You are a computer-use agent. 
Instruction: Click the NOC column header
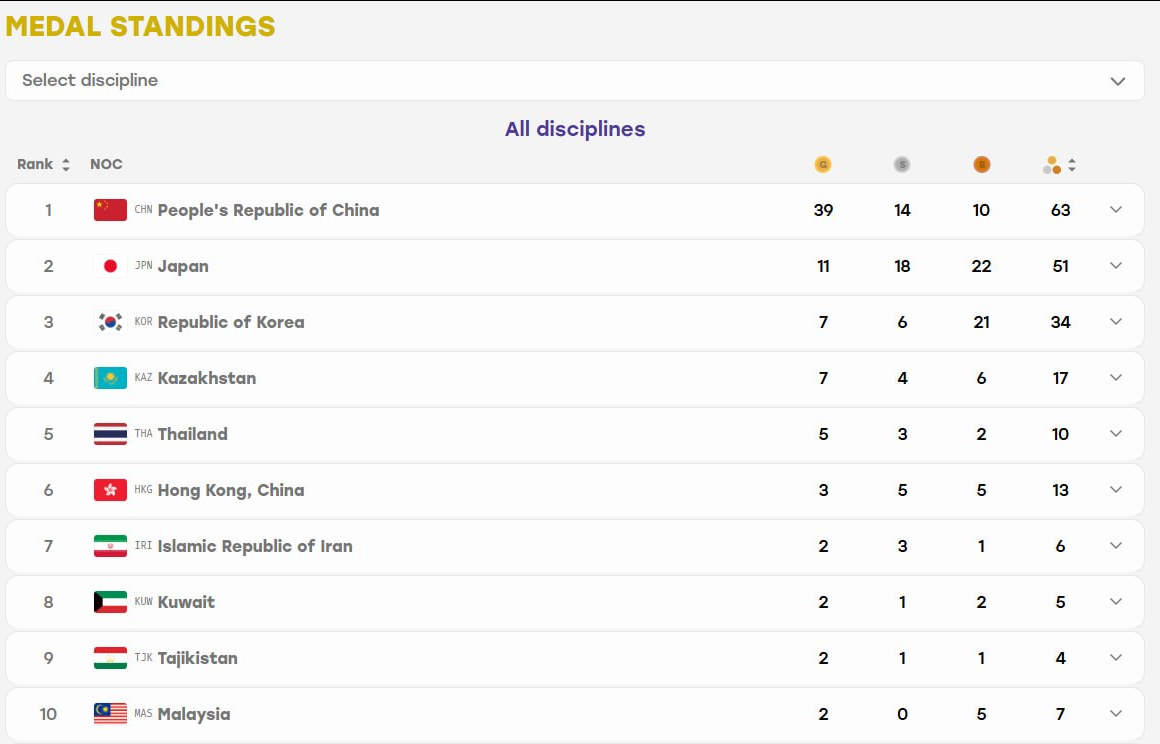click(x=107, y=164)
